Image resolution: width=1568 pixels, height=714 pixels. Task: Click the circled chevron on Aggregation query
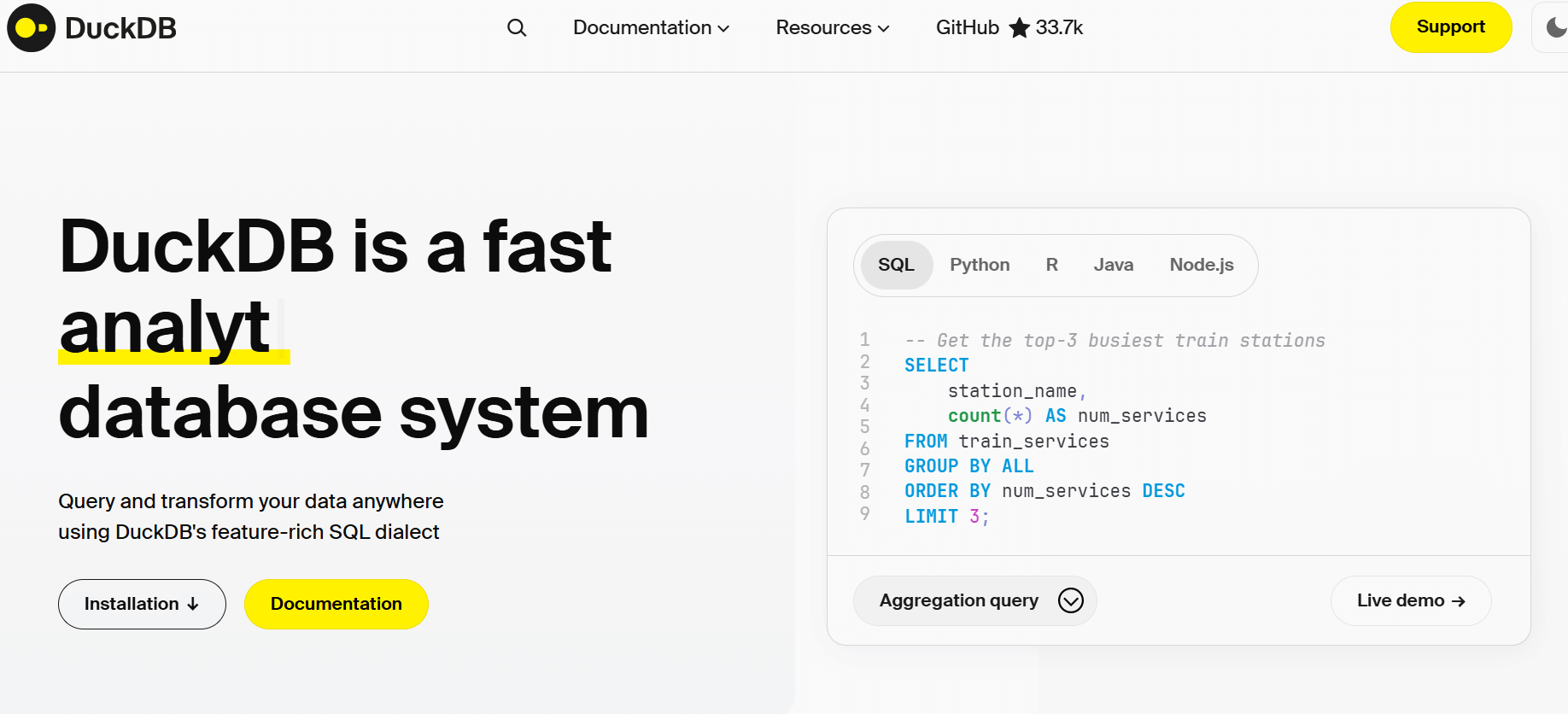1070,600
